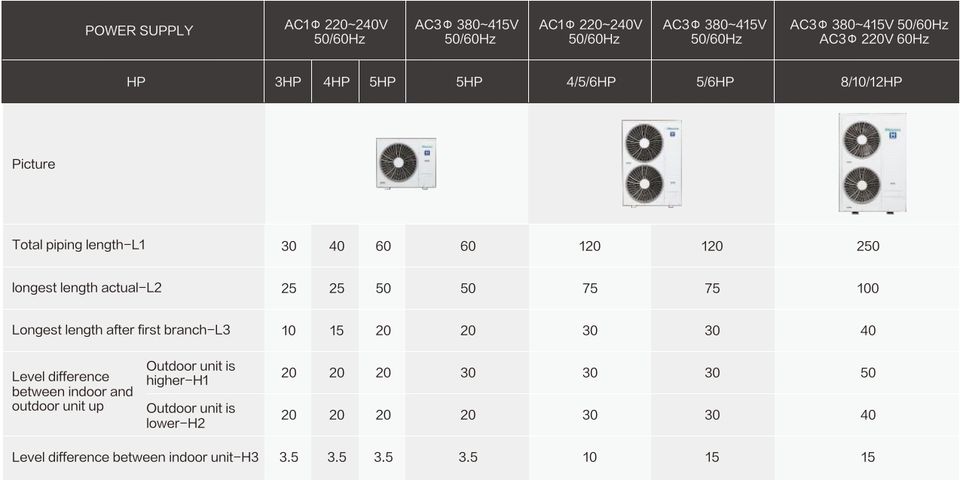Click the 10 value in the H3 row

point(590,457)
